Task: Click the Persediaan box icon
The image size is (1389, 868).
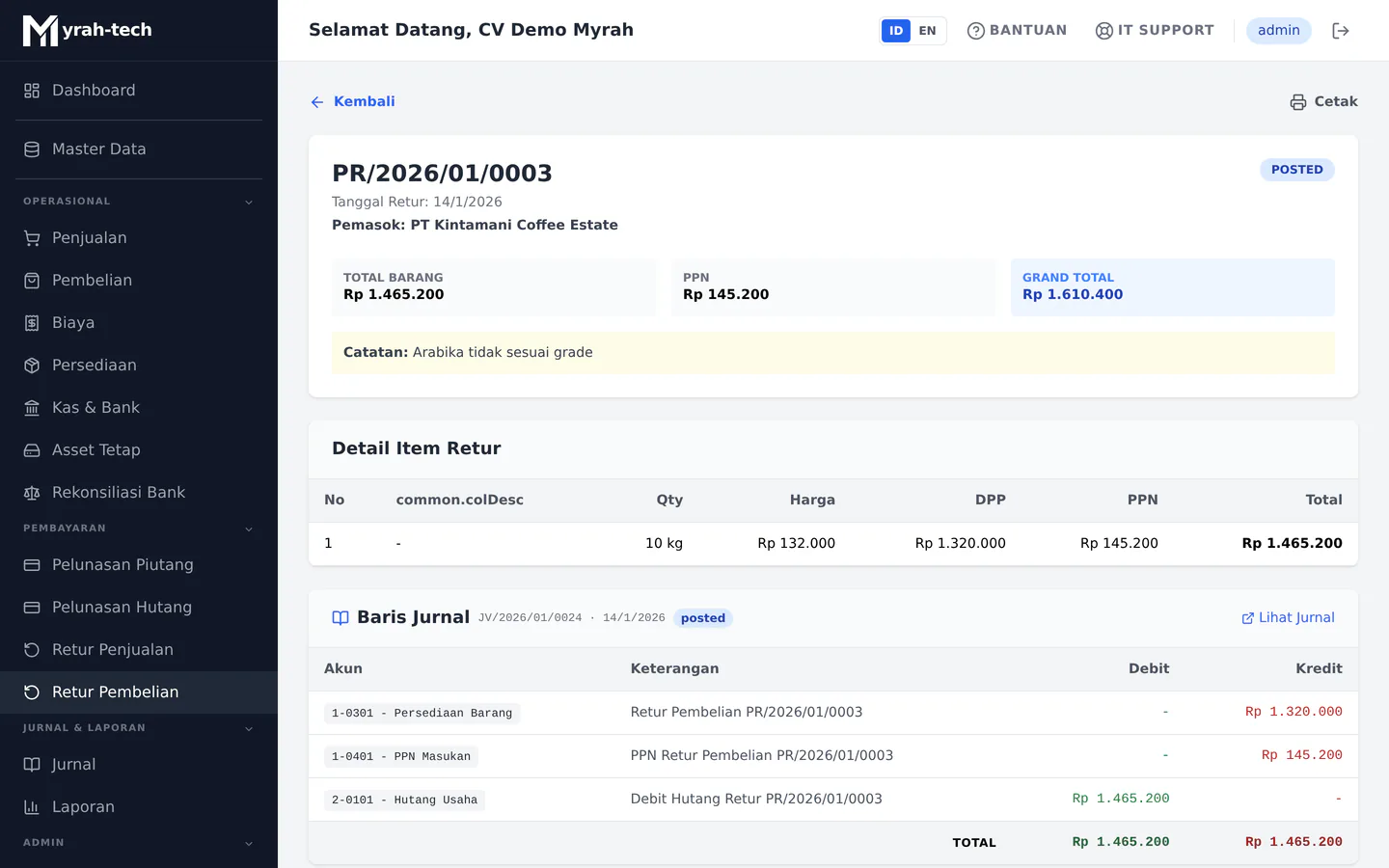Action: [x=32, y=366]
